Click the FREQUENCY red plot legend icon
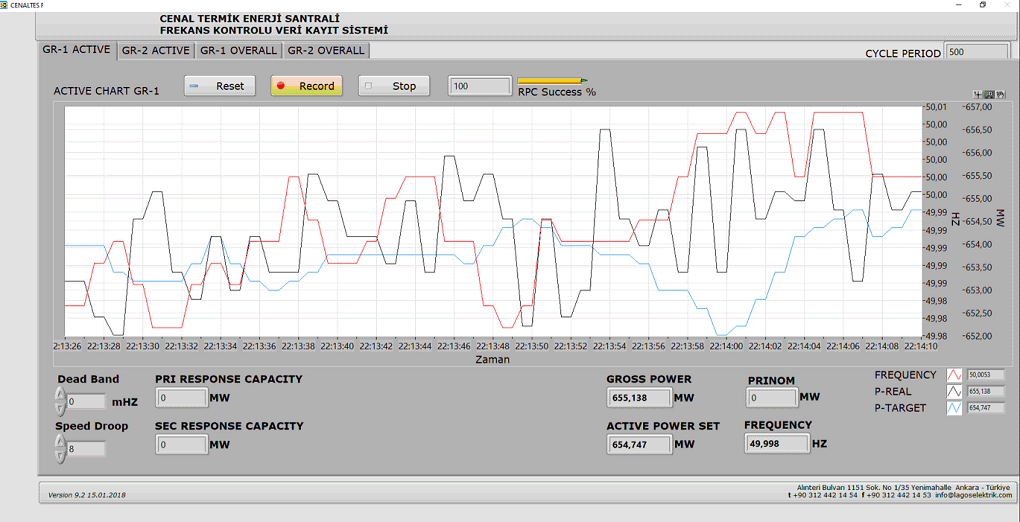Image resolution: width=1020 pixels, height=522 pixels. [x=954, y=376]
